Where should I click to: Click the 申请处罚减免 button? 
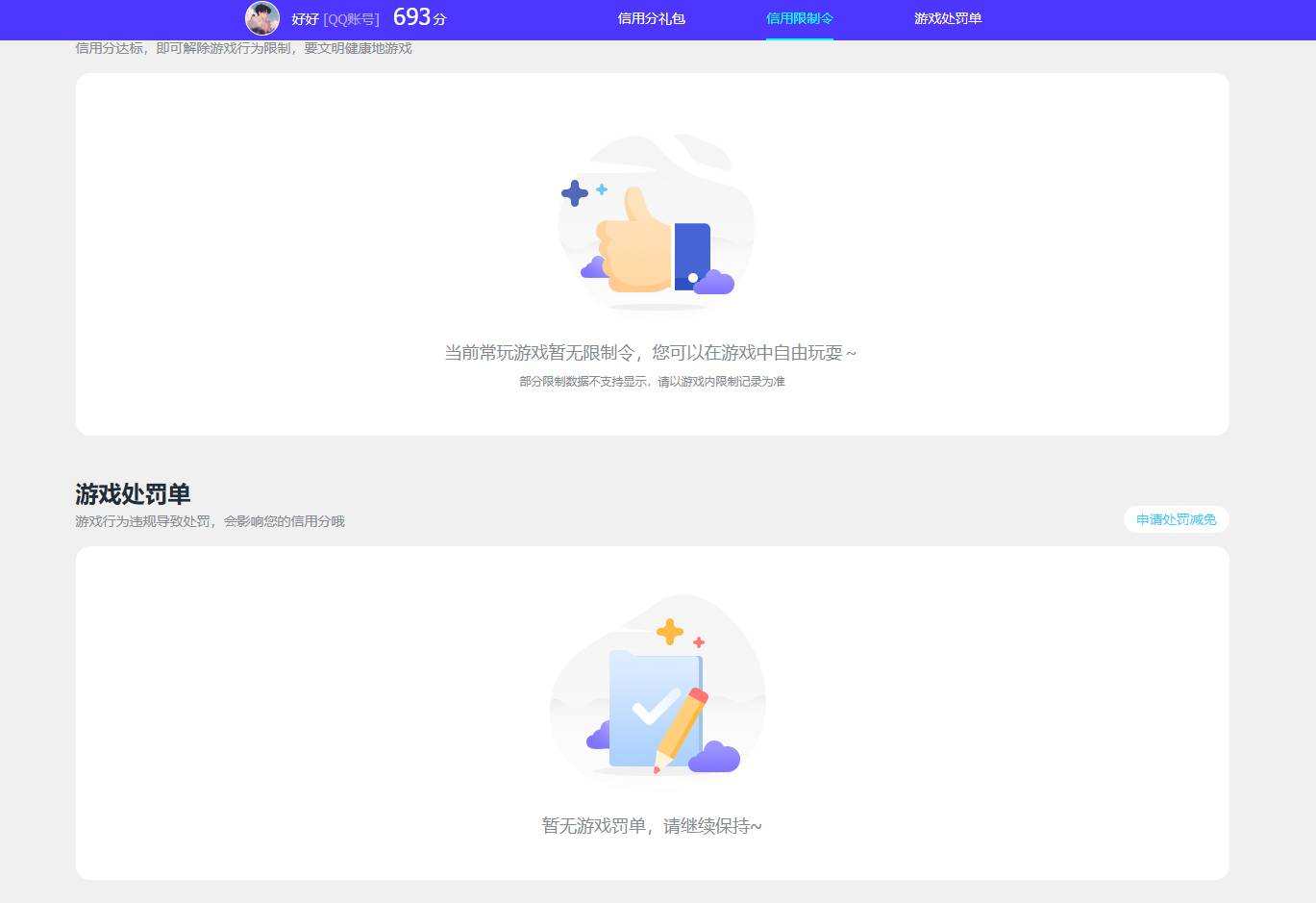[1177, 519]
